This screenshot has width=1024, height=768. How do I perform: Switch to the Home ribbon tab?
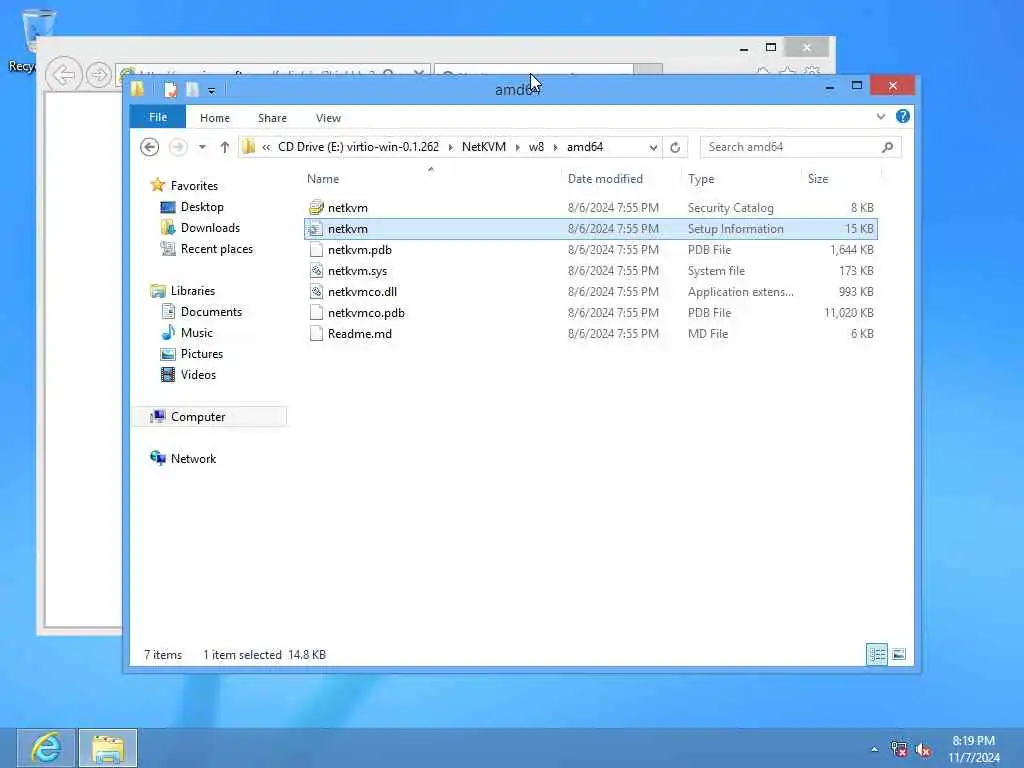pyautogui.click(x=215, y=118)
